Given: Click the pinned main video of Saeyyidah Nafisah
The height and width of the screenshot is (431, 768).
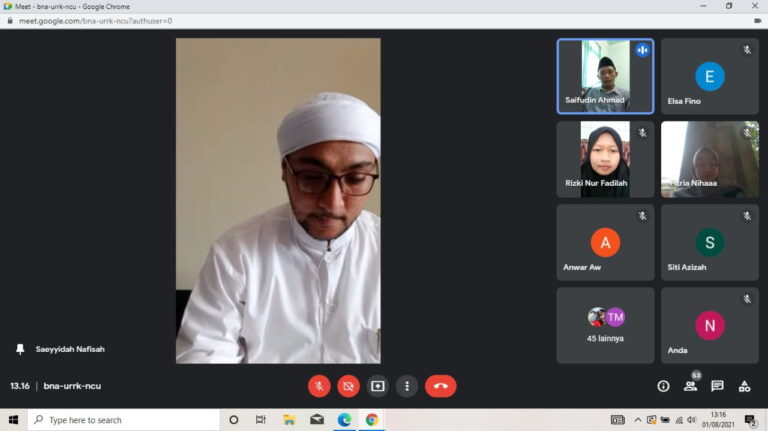Looking at the screenshot, I should point(278,201).
